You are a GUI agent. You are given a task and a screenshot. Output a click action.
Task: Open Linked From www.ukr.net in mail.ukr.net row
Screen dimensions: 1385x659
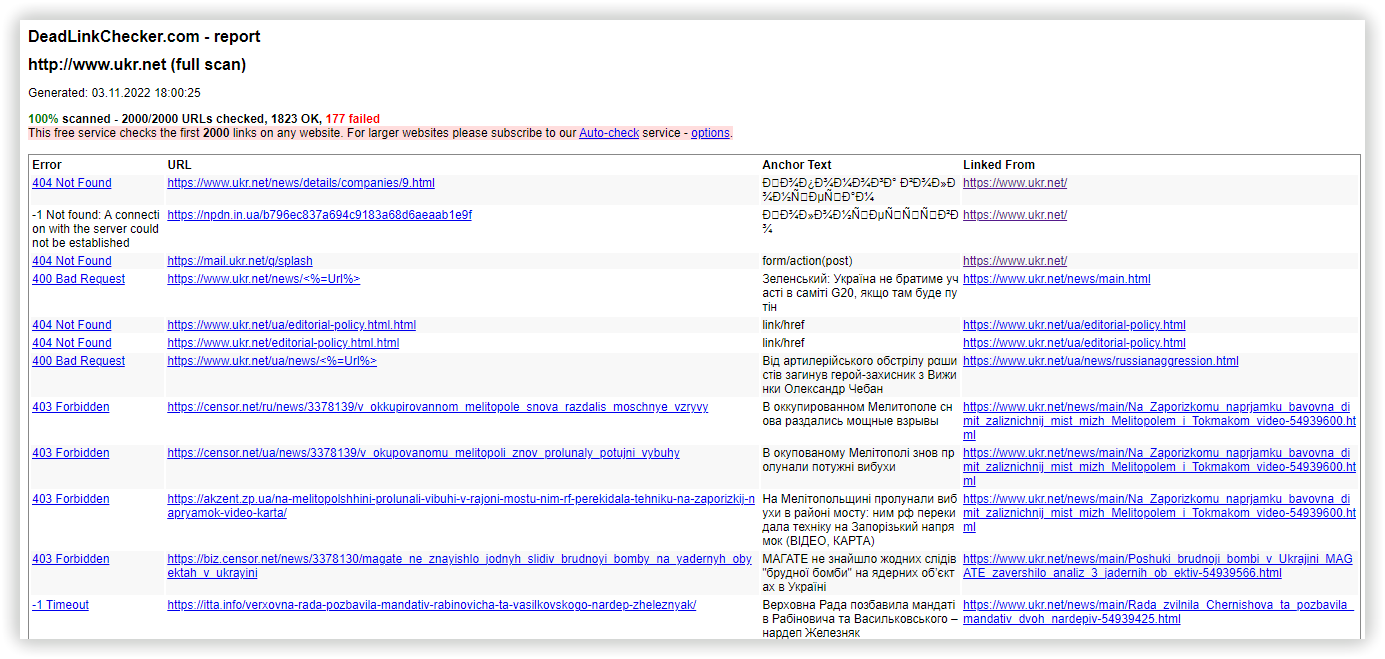(1015, 261)
